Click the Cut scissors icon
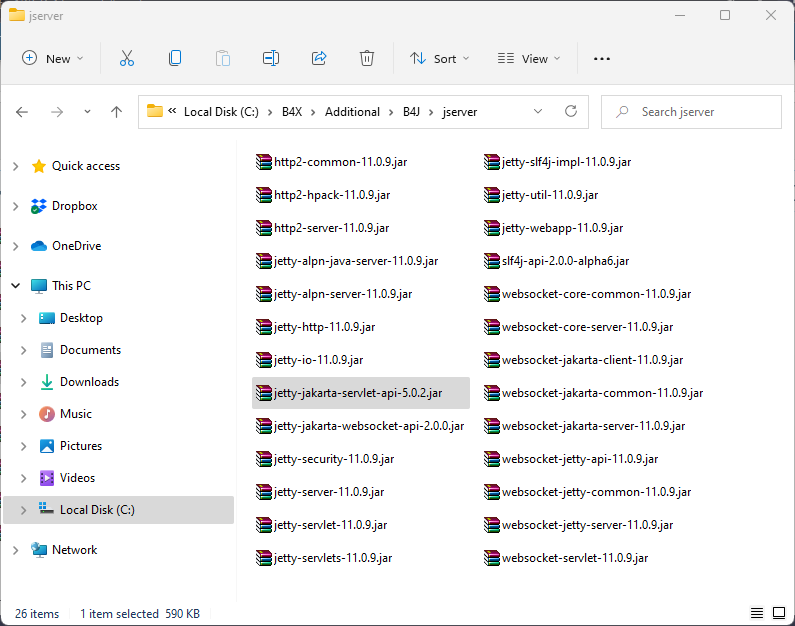This screenshot has height=626, width=795. pos(127,58)
